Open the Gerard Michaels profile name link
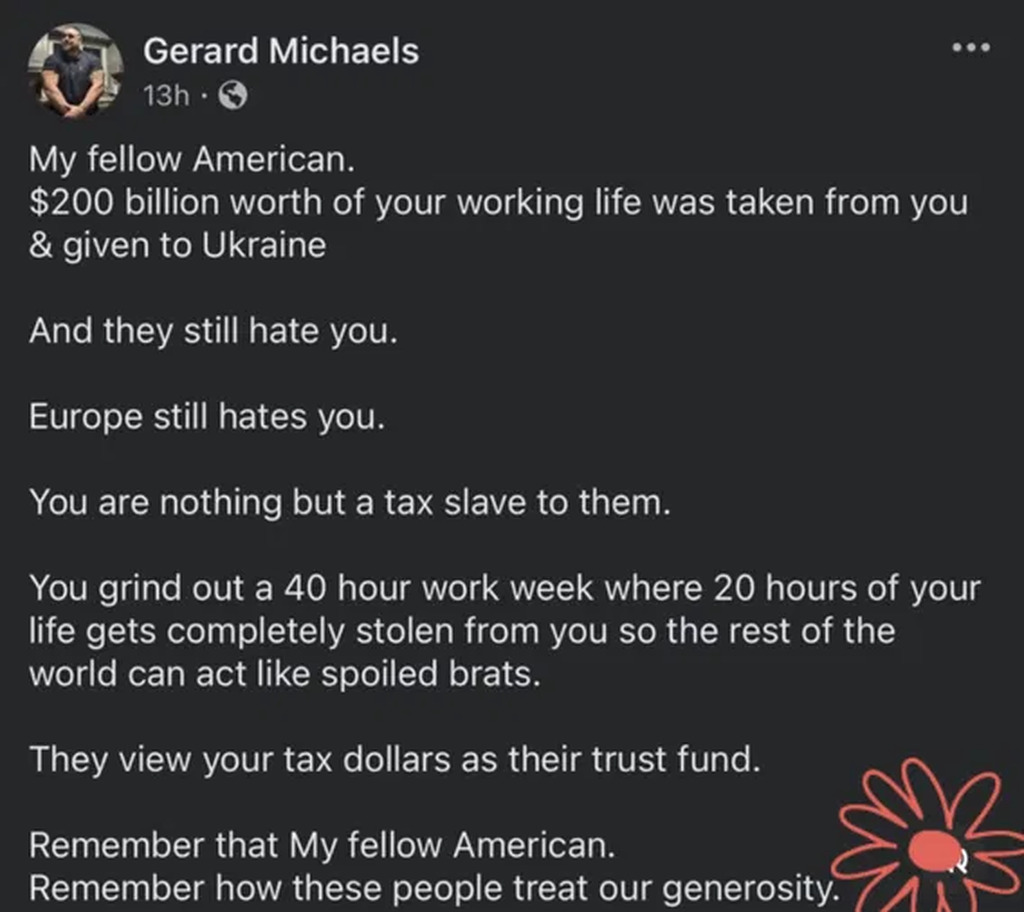This screenshot has width=1024, height=912. [x=281, y=51]
